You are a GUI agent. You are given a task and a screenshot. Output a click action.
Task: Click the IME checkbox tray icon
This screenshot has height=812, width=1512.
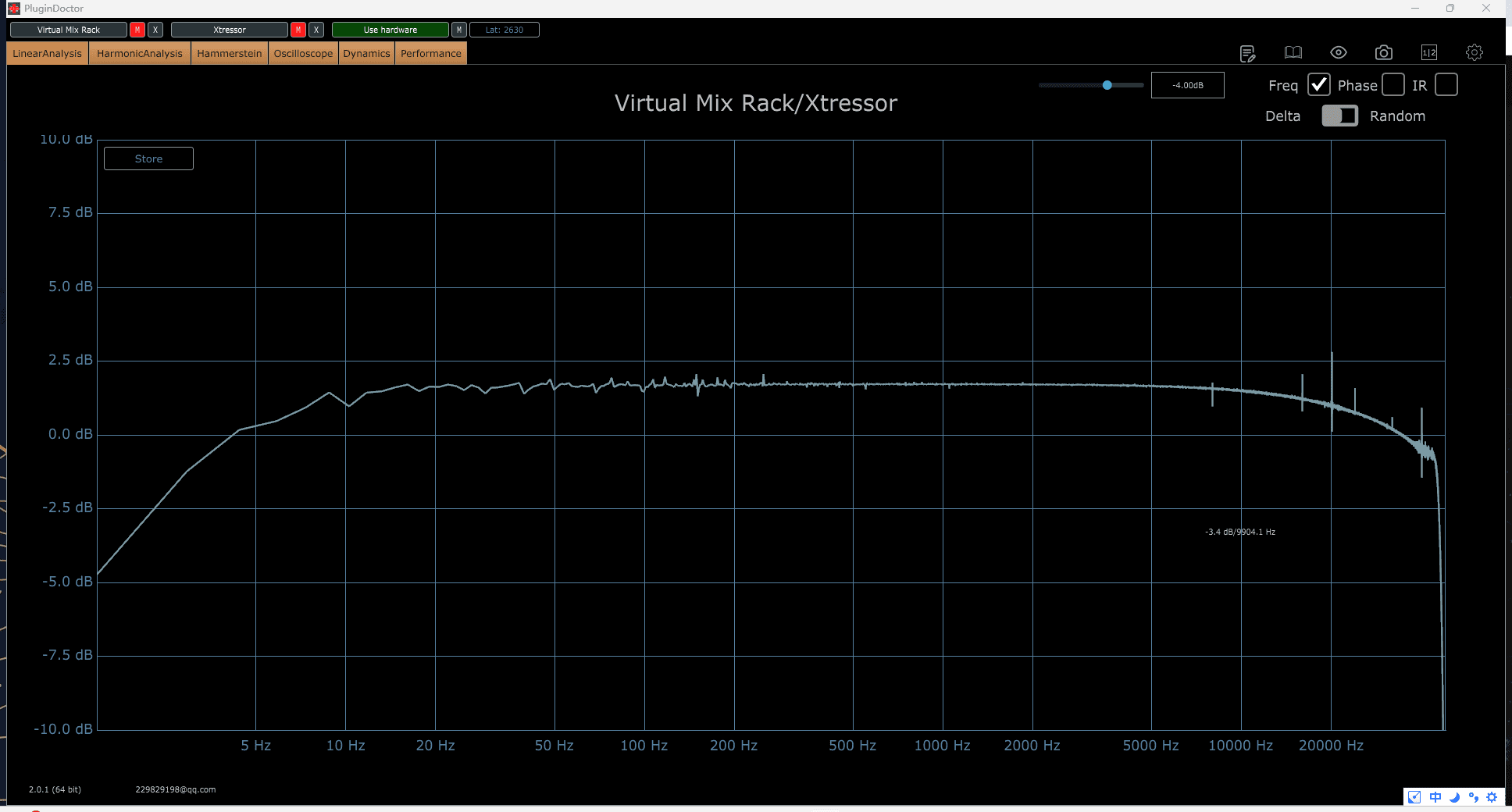1414,797
